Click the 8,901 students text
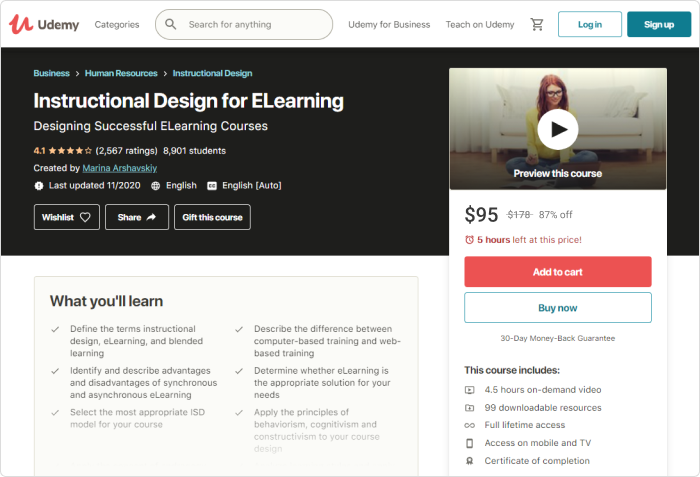The width and height of the screenshot is (700, 477). (194, 151)
